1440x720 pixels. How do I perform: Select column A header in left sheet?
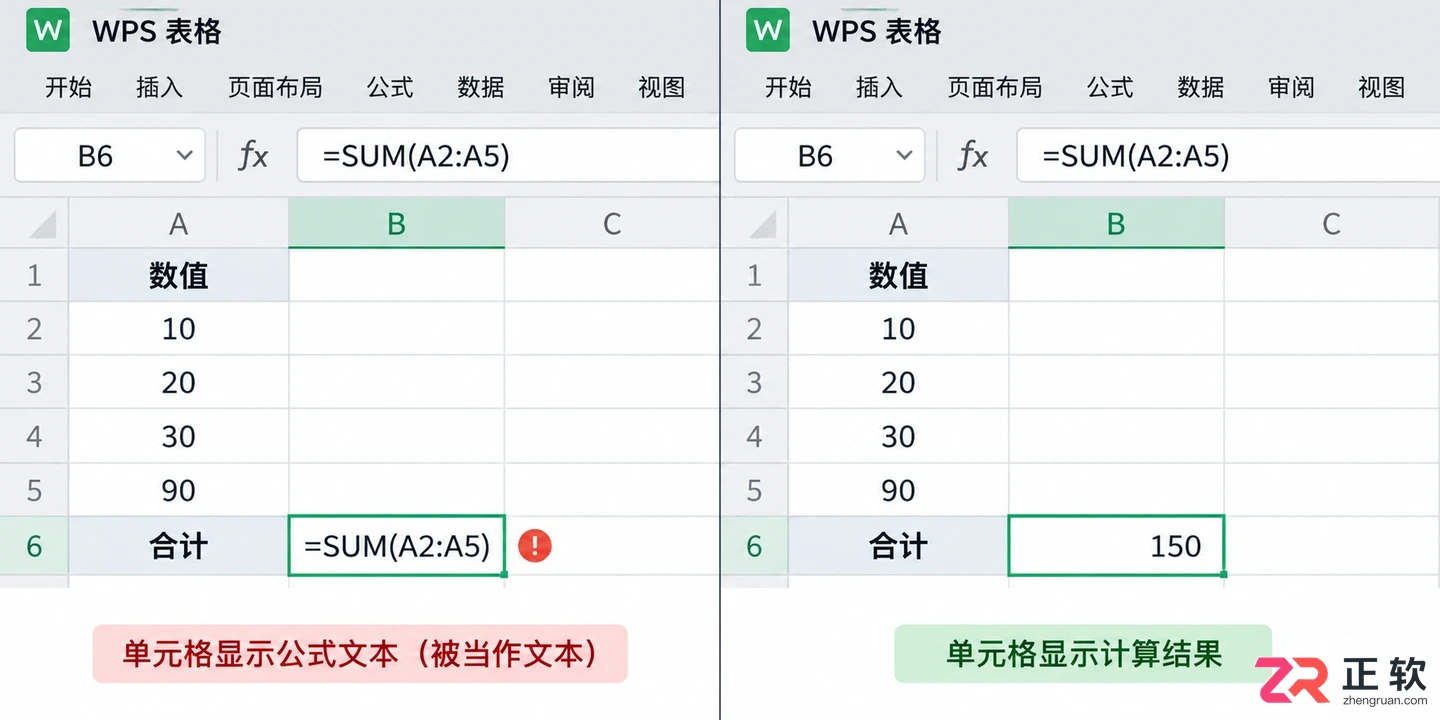point(179,224)
